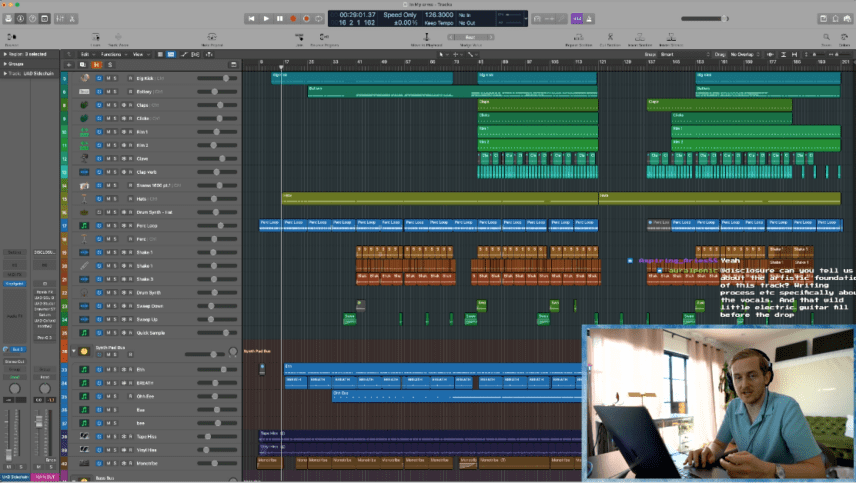
Task: Mute the Perc Loop track
Action: tap(108, 225)
